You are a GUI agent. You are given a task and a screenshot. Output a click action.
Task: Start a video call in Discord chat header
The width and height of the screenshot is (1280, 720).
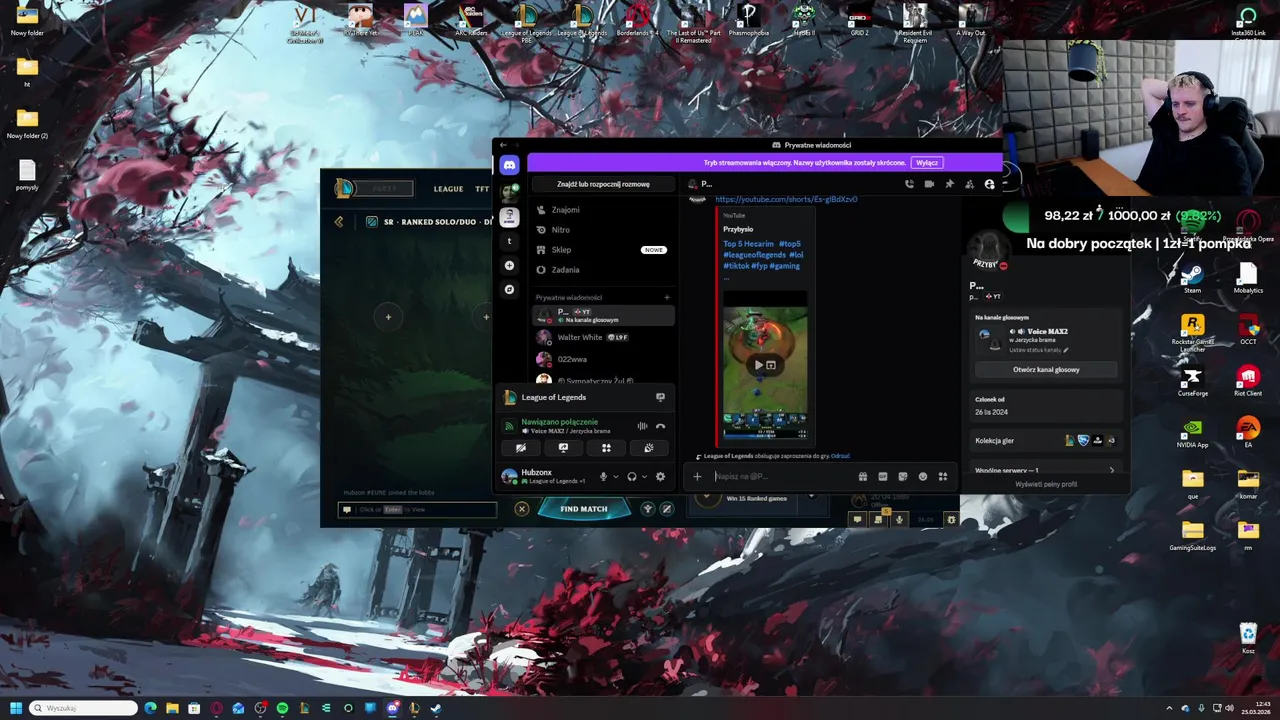pyautogui.click(x=929, y=184)
